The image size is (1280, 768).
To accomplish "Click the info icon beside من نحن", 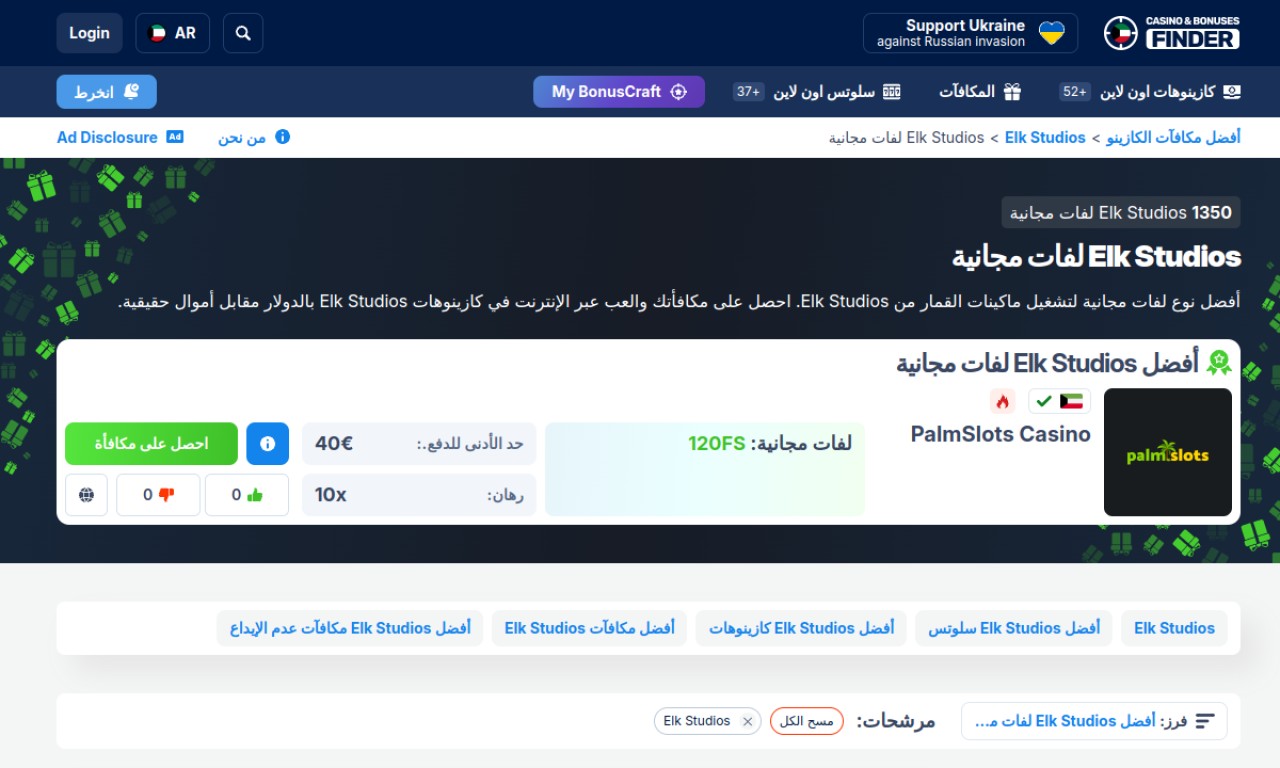I will (282, 137).
